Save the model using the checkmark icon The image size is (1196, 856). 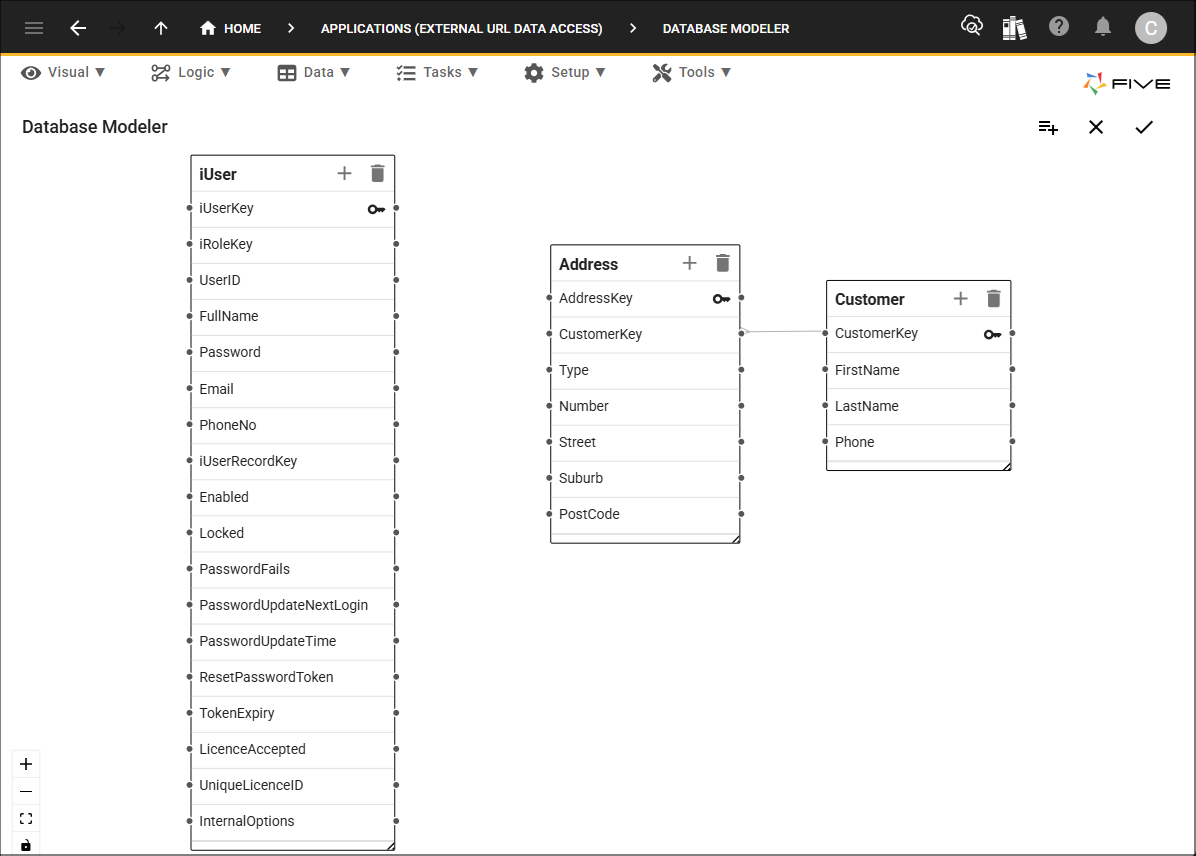[1144, 127]
